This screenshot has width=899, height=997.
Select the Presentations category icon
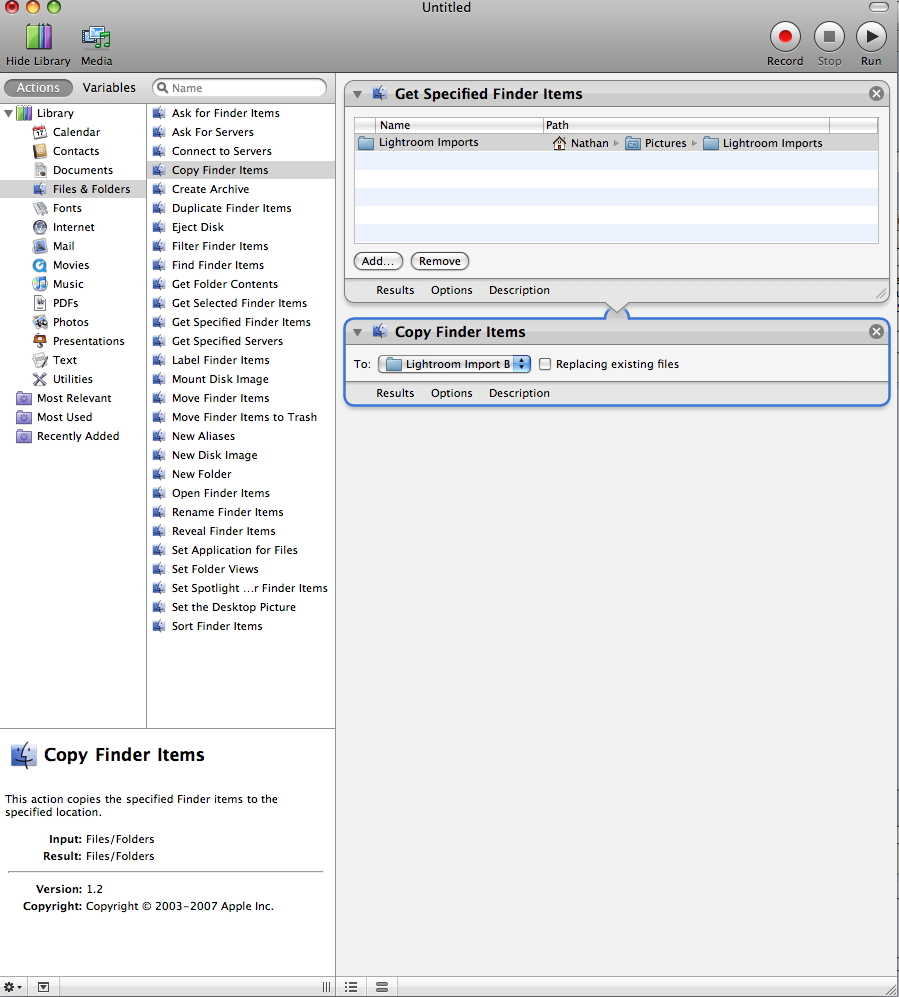click(40, 341)
